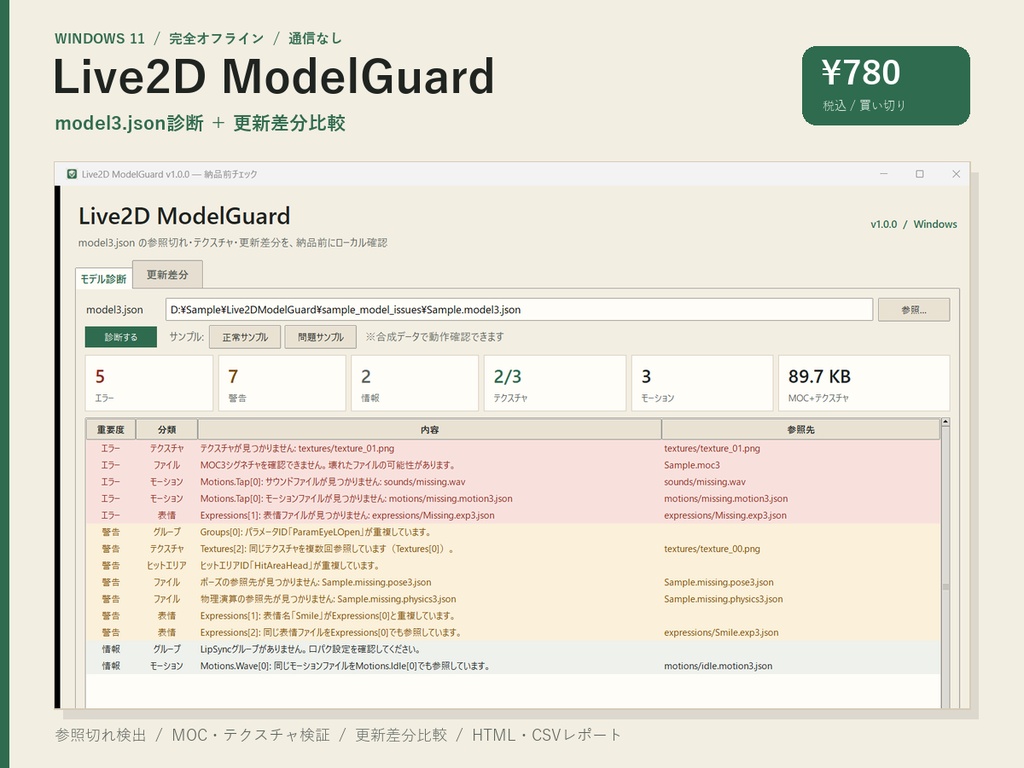Select the Groups[0] ParamEyeLOpen duplicate warning row
Screen dimensions: 1024x768
pyautogui.click(x=513, y=532)
